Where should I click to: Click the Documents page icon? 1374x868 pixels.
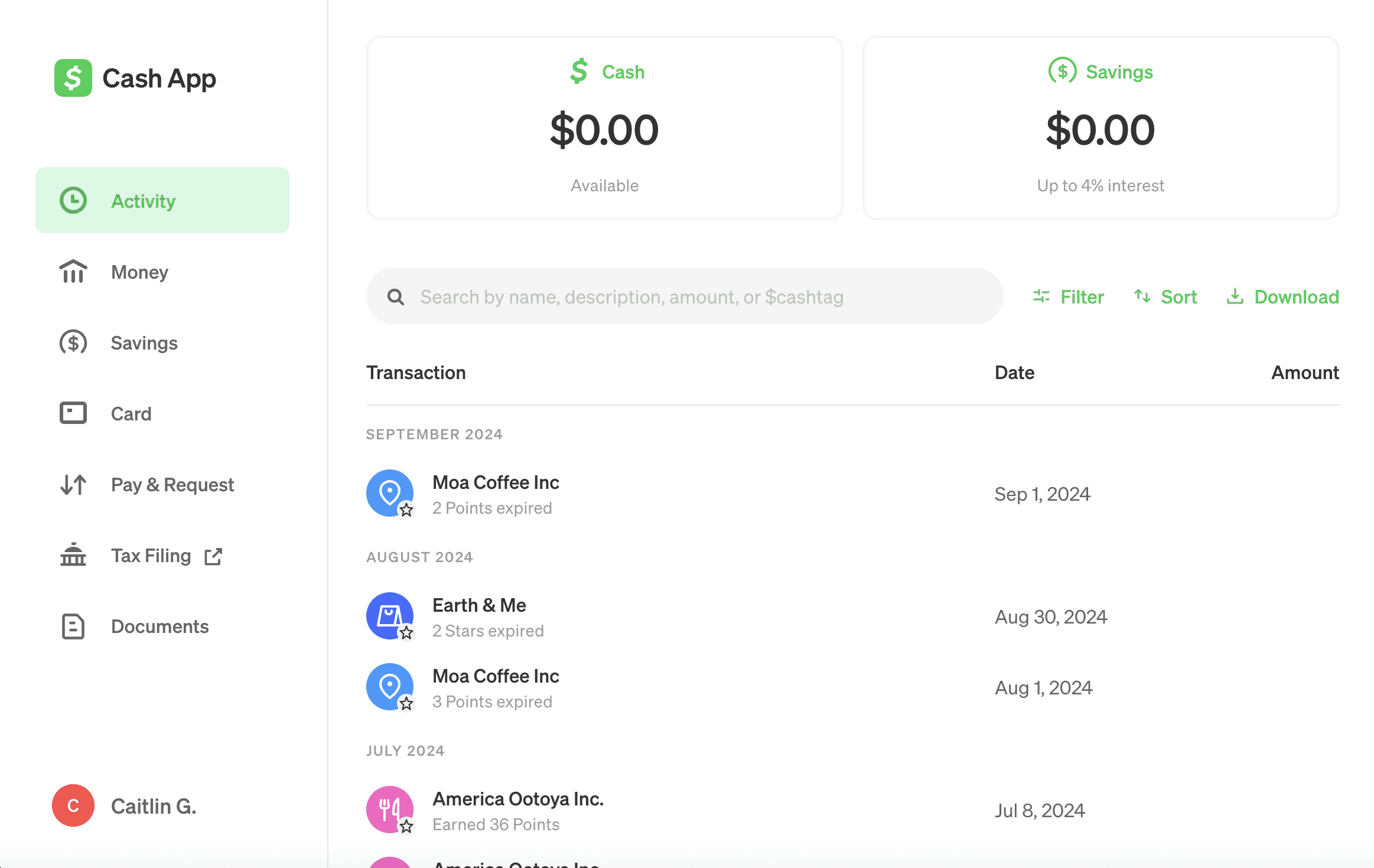[x=73, y=626]
